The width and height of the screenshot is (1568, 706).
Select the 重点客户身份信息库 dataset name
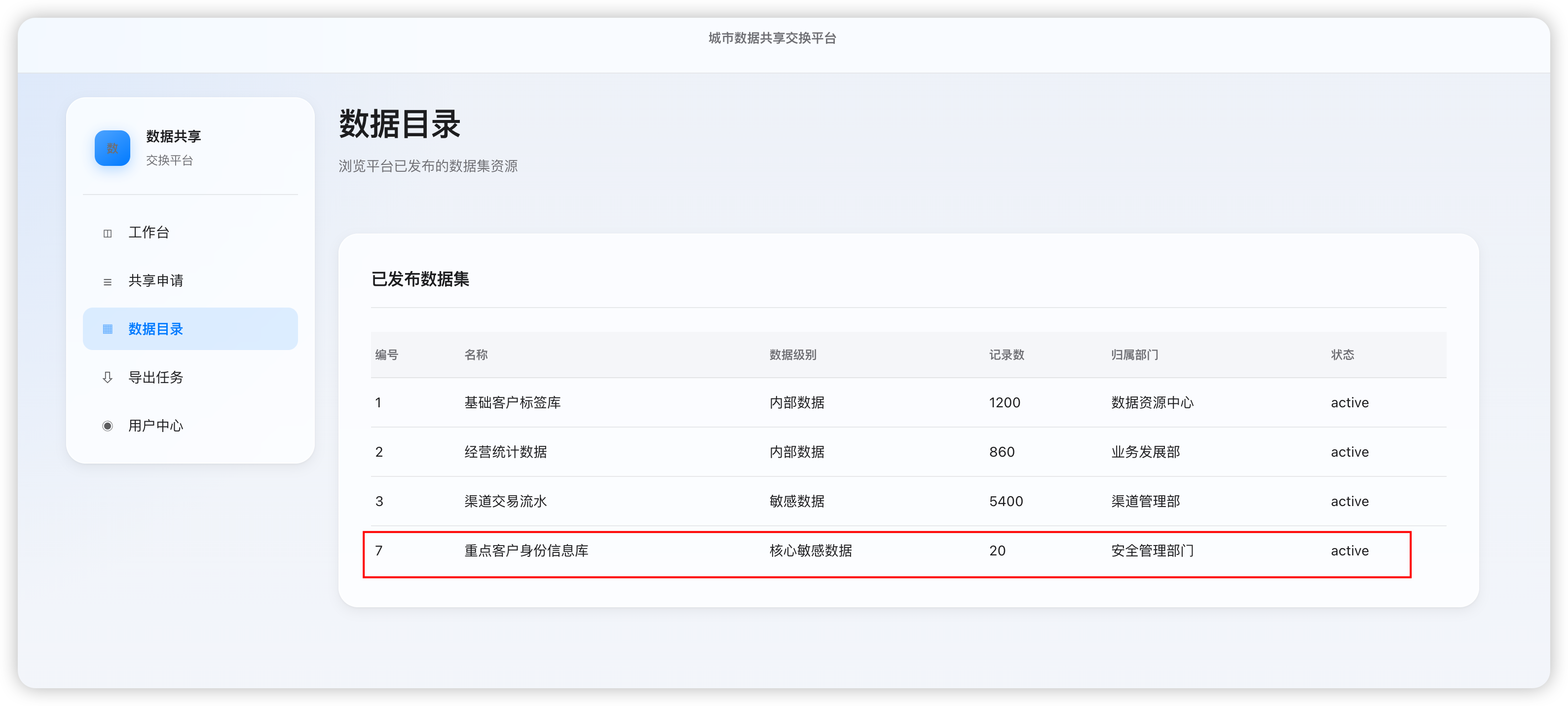coord(526,550)
